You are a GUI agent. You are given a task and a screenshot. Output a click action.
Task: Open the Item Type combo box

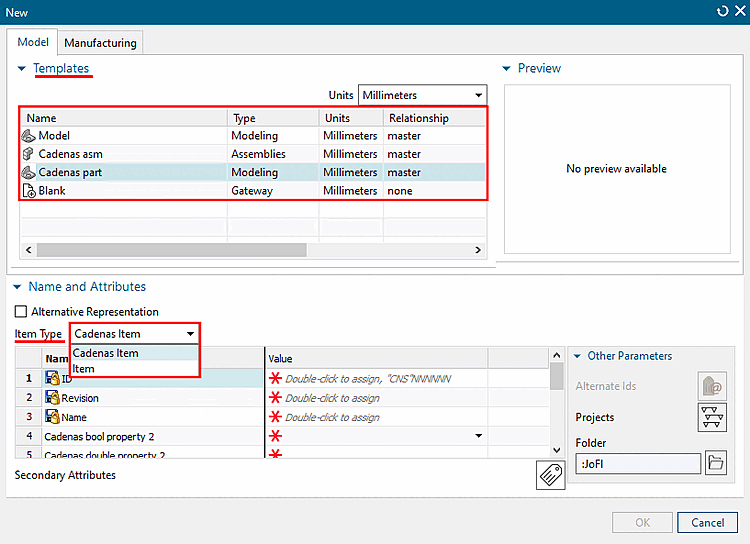pyautogui.click(x=134, y=334)
